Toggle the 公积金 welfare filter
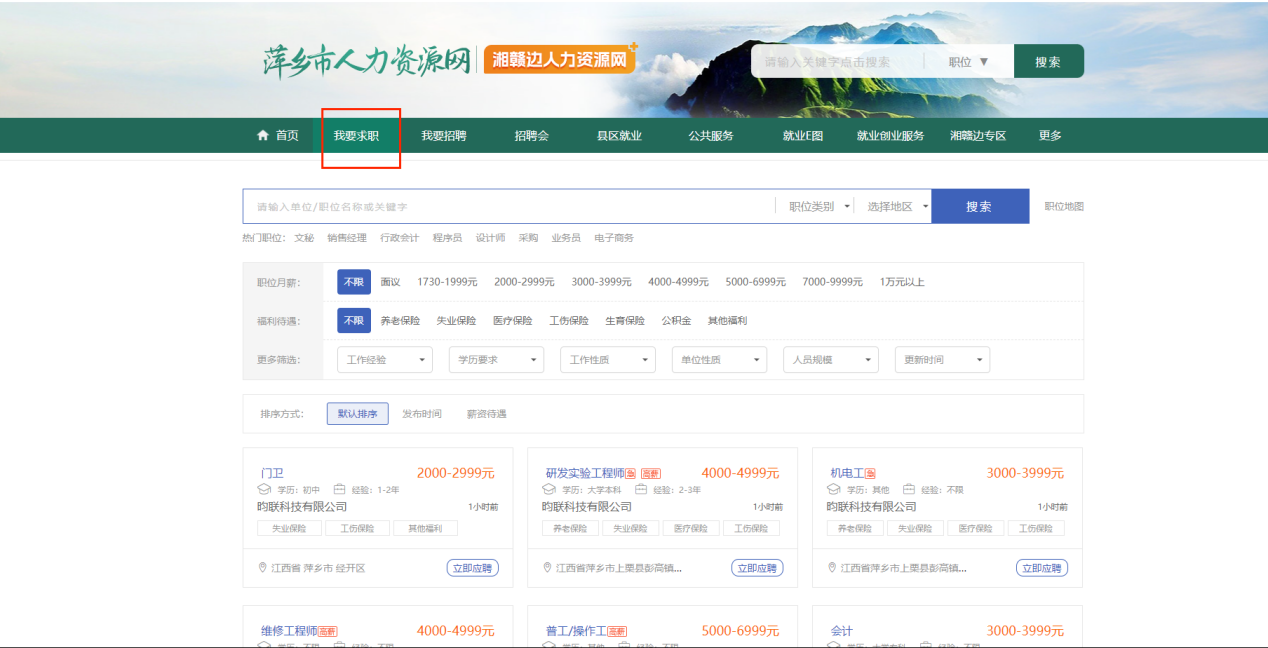The height and width of the screenshot is (648, 1268). click(676, 321)
